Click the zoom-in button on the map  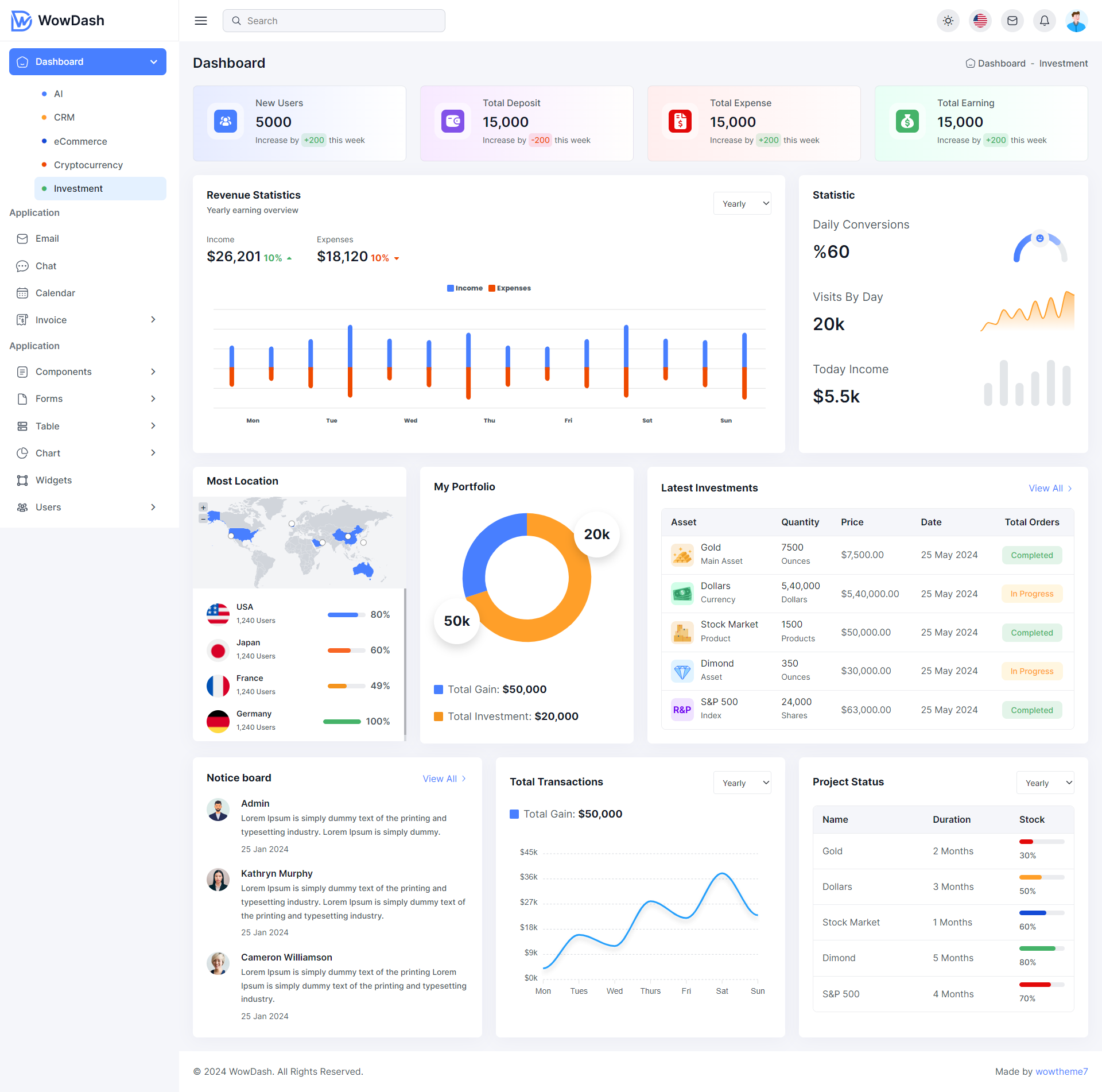pos(203,508)
